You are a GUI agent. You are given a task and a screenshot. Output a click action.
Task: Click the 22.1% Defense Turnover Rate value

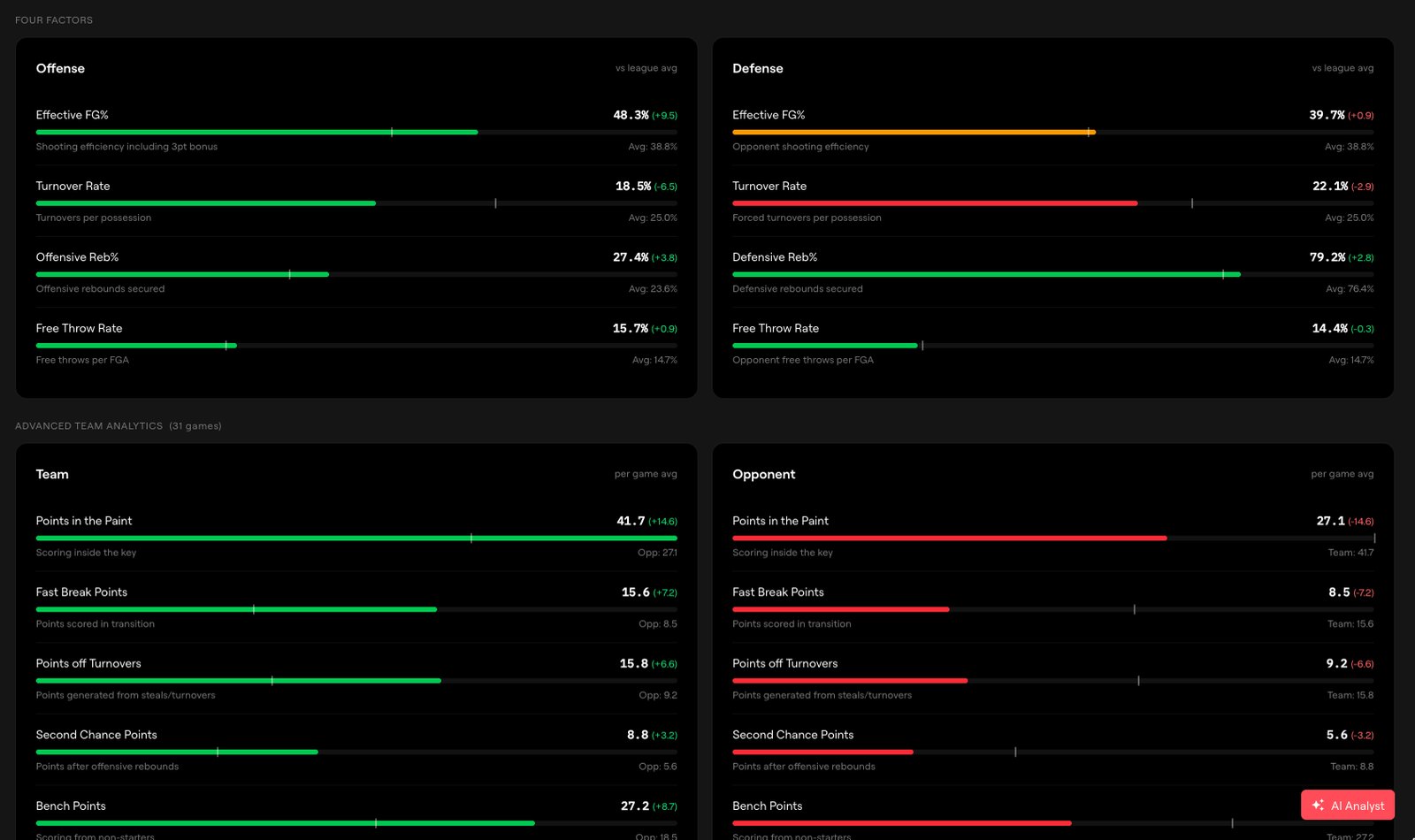[x=1330, y=186]
